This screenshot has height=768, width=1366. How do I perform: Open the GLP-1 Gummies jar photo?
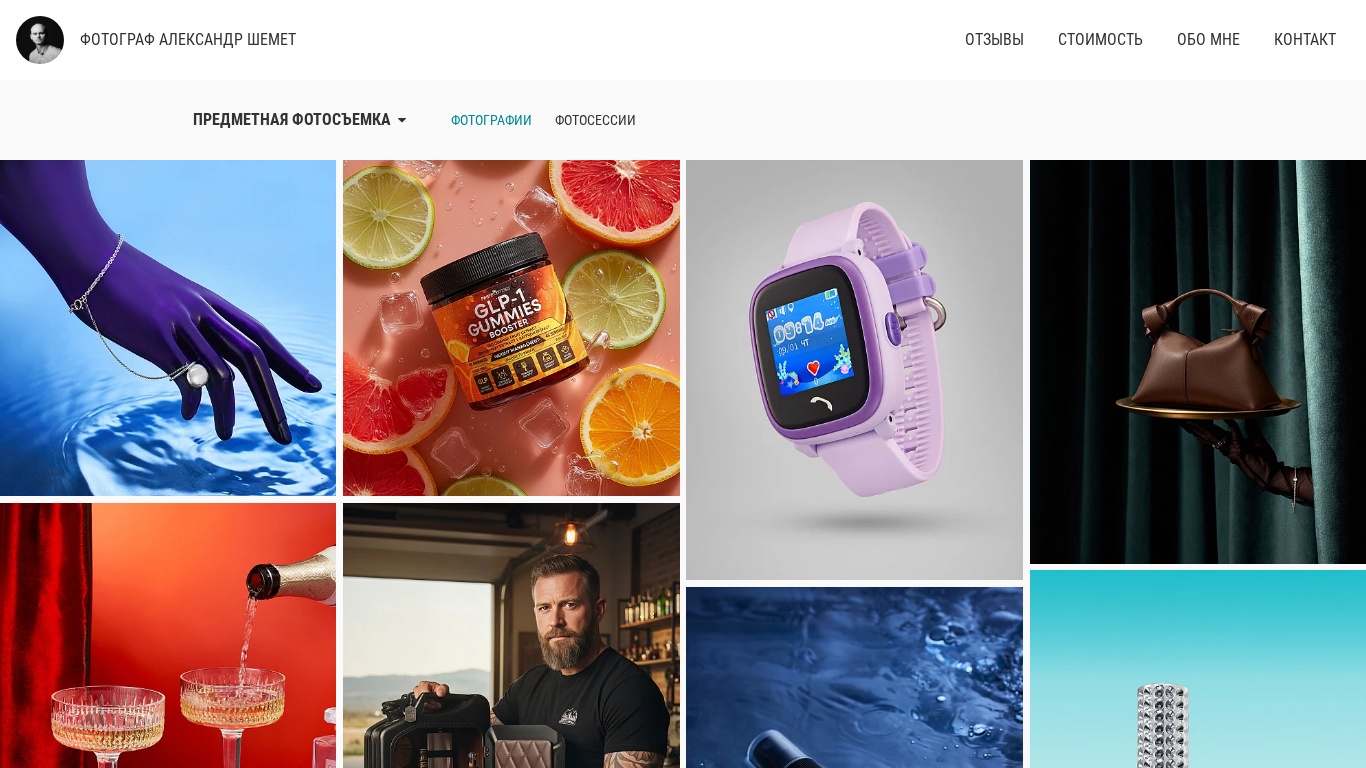coord(511,328)
